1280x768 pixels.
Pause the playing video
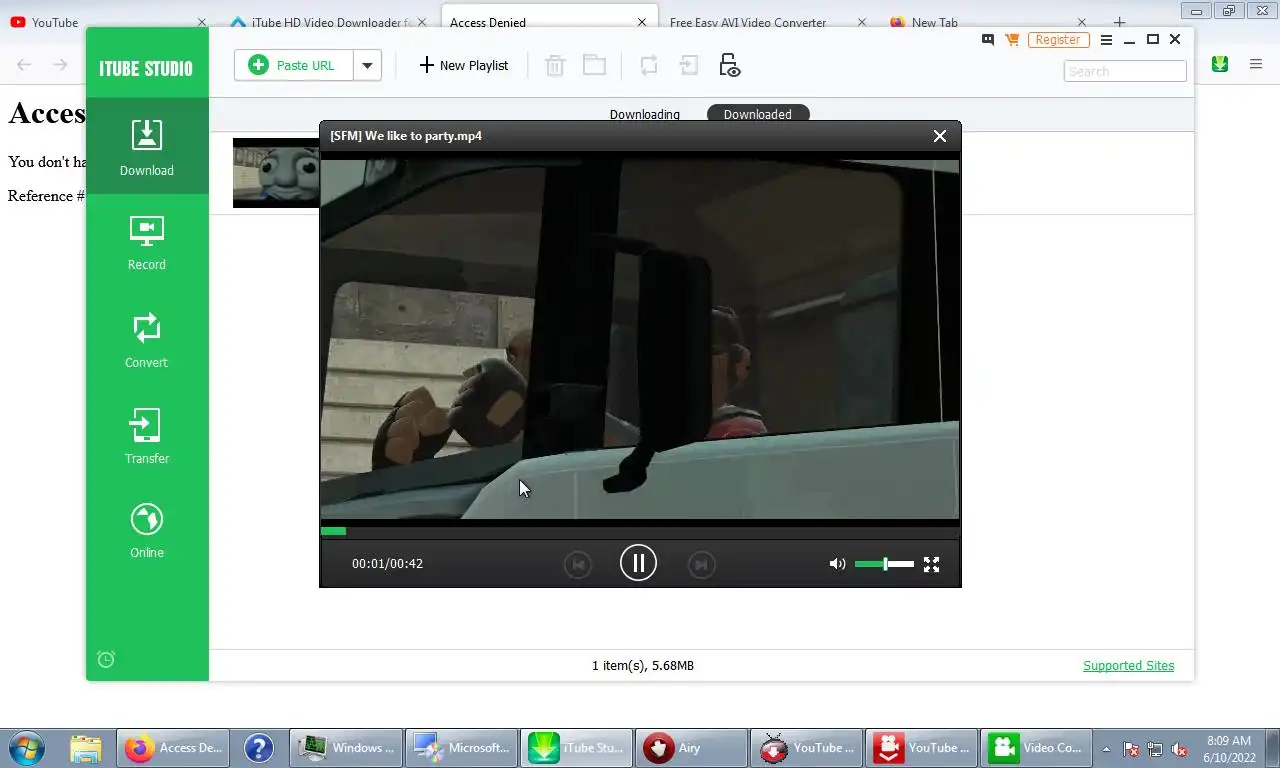(x=638, y=563)
